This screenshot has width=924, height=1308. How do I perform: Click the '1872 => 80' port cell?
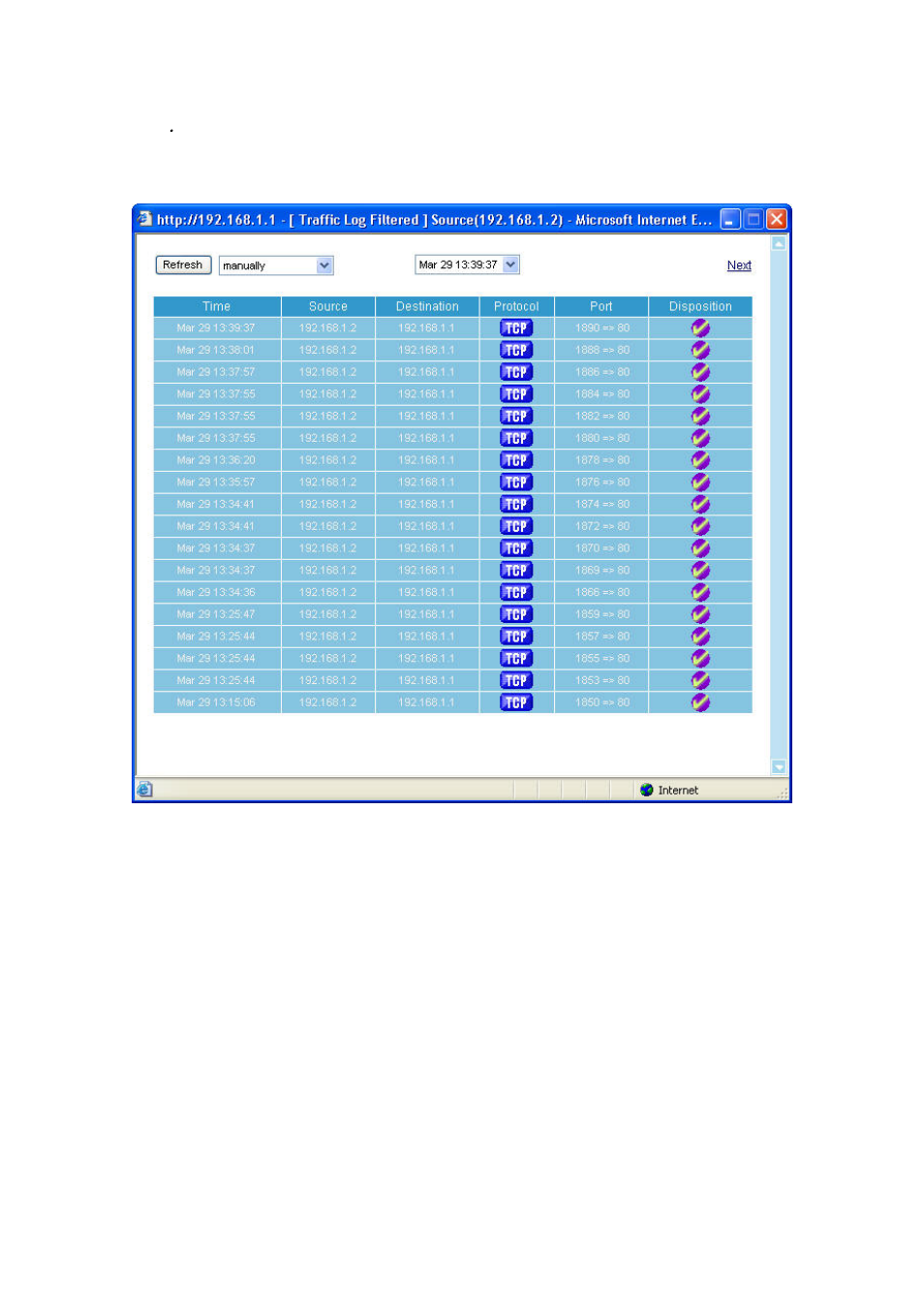point(602,527)
